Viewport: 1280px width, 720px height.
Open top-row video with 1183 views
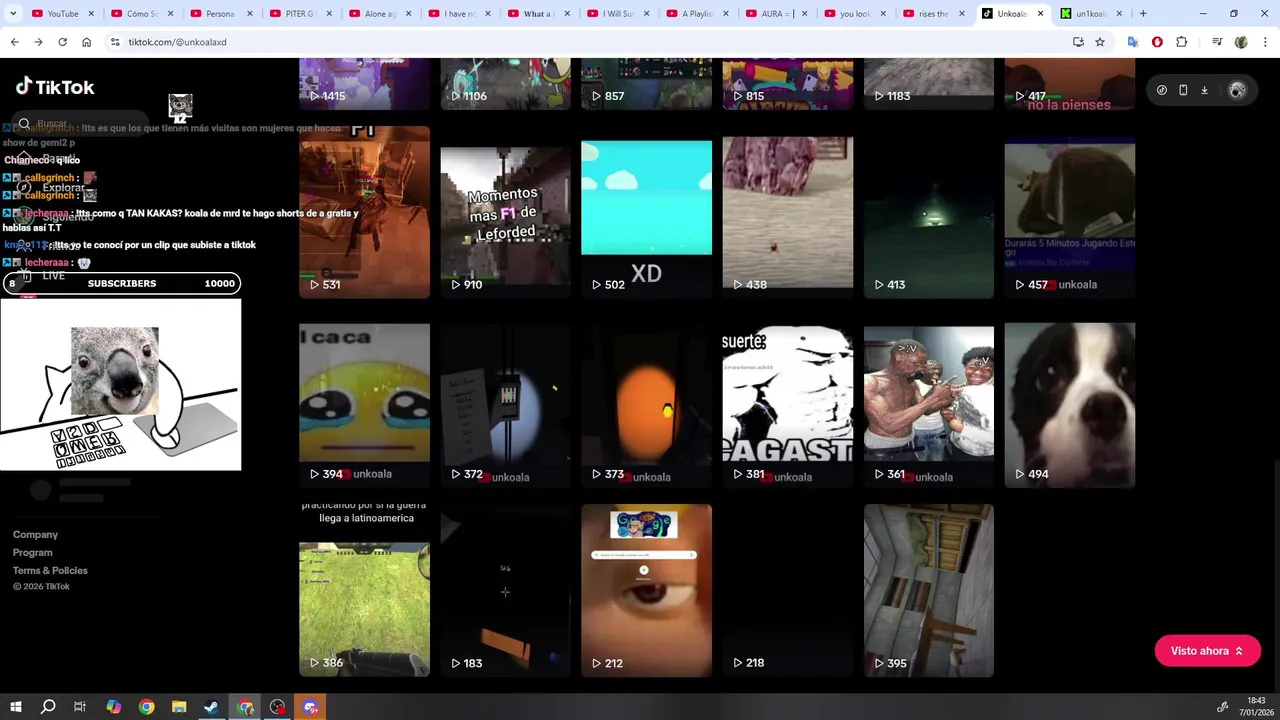coord(928,83)
